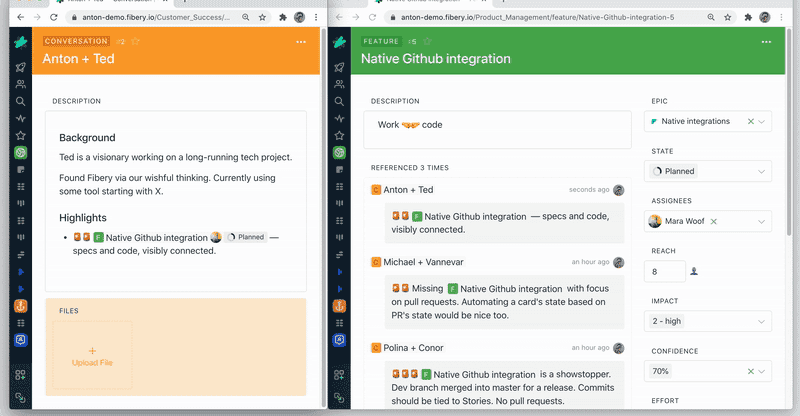Click the rocket icon in the right window sidebar
The image size is (800, 416).
[341, 67]
